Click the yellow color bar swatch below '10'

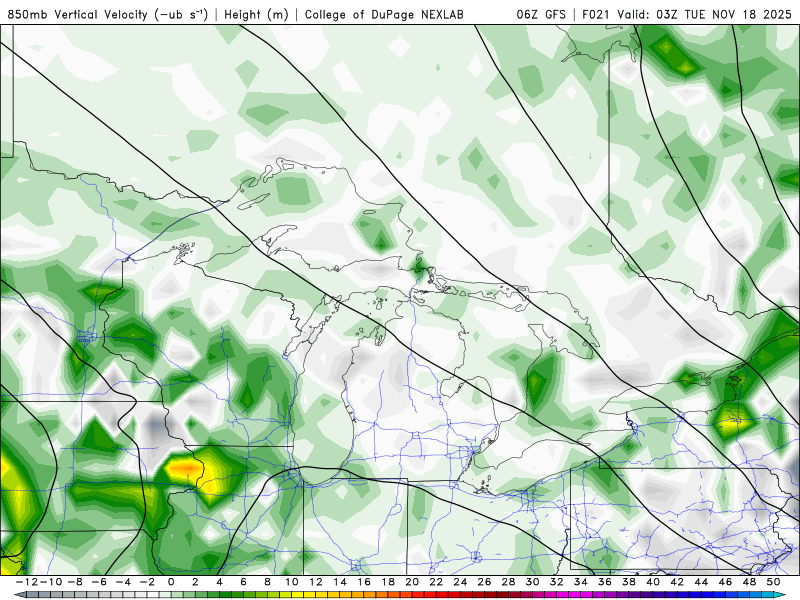pos(297,595)
